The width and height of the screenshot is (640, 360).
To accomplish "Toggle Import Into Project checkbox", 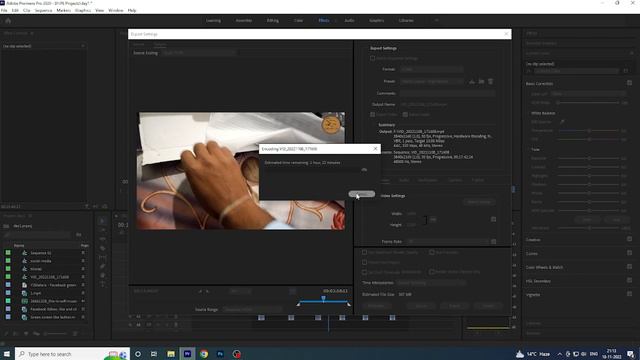I will click(x=364, y=262).
